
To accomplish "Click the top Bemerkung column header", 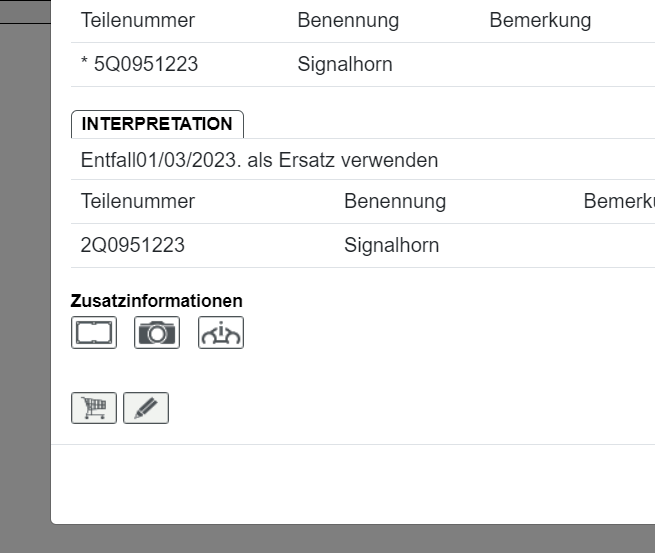I will click(x=539, y=20).
